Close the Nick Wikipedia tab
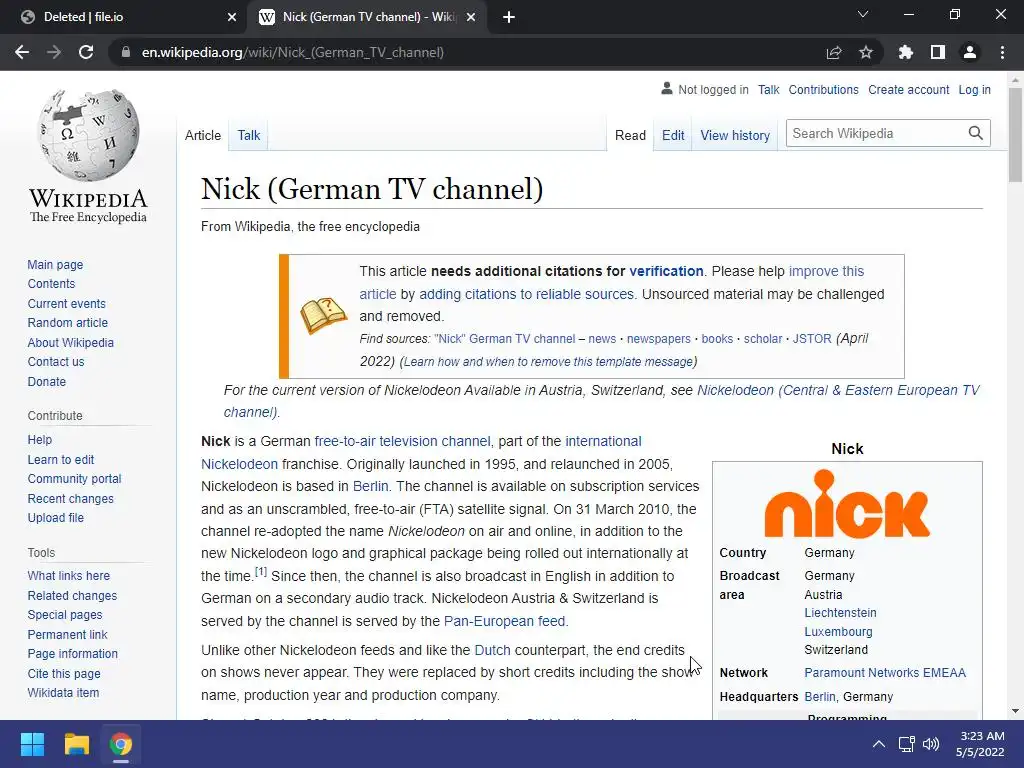The width and height of the screenshot is (1024, 768). click(x=471, y=17)
